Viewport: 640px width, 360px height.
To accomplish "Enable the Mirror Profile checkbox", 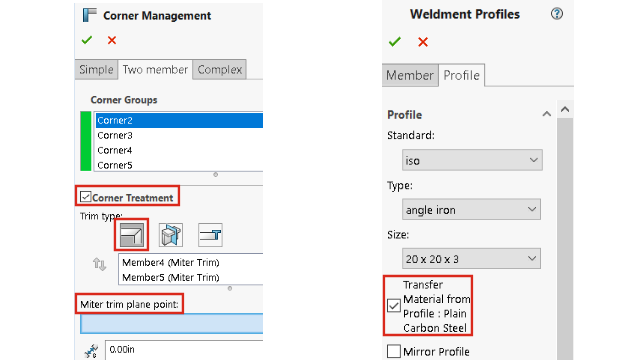I will click(x=394, y=351).
